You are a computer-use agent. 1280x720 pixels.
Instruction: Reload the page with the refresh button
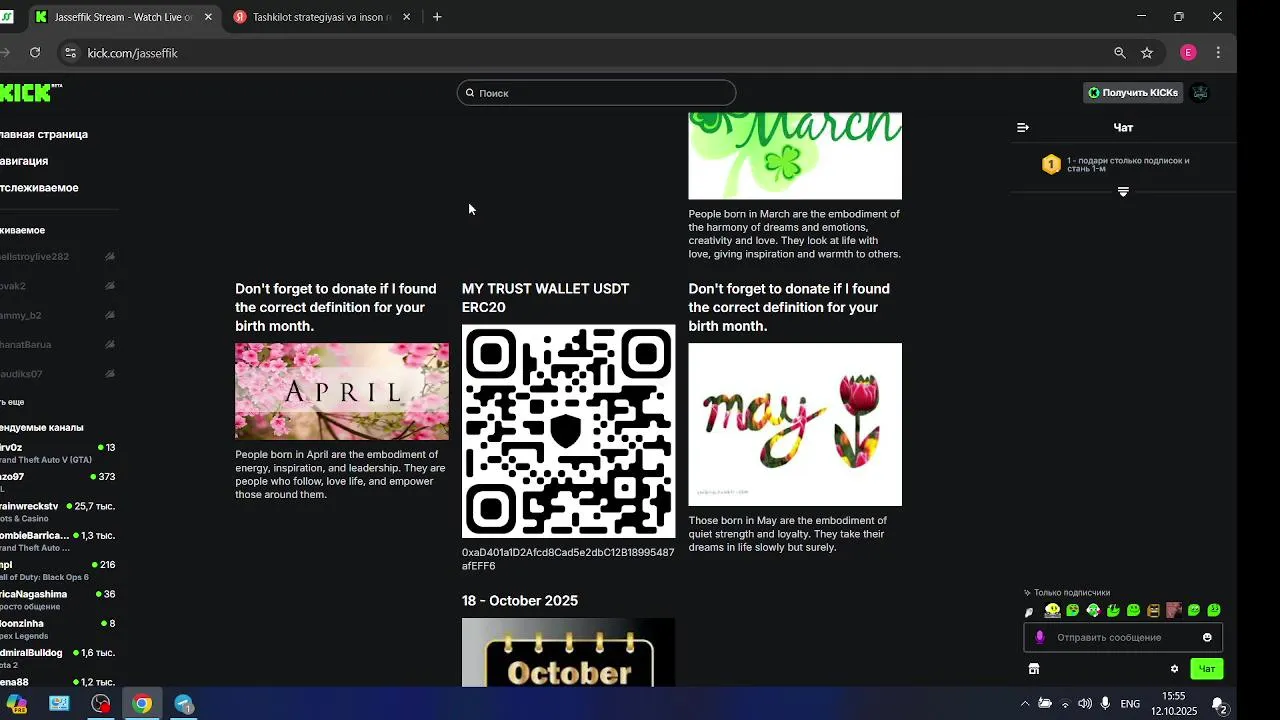35,53
